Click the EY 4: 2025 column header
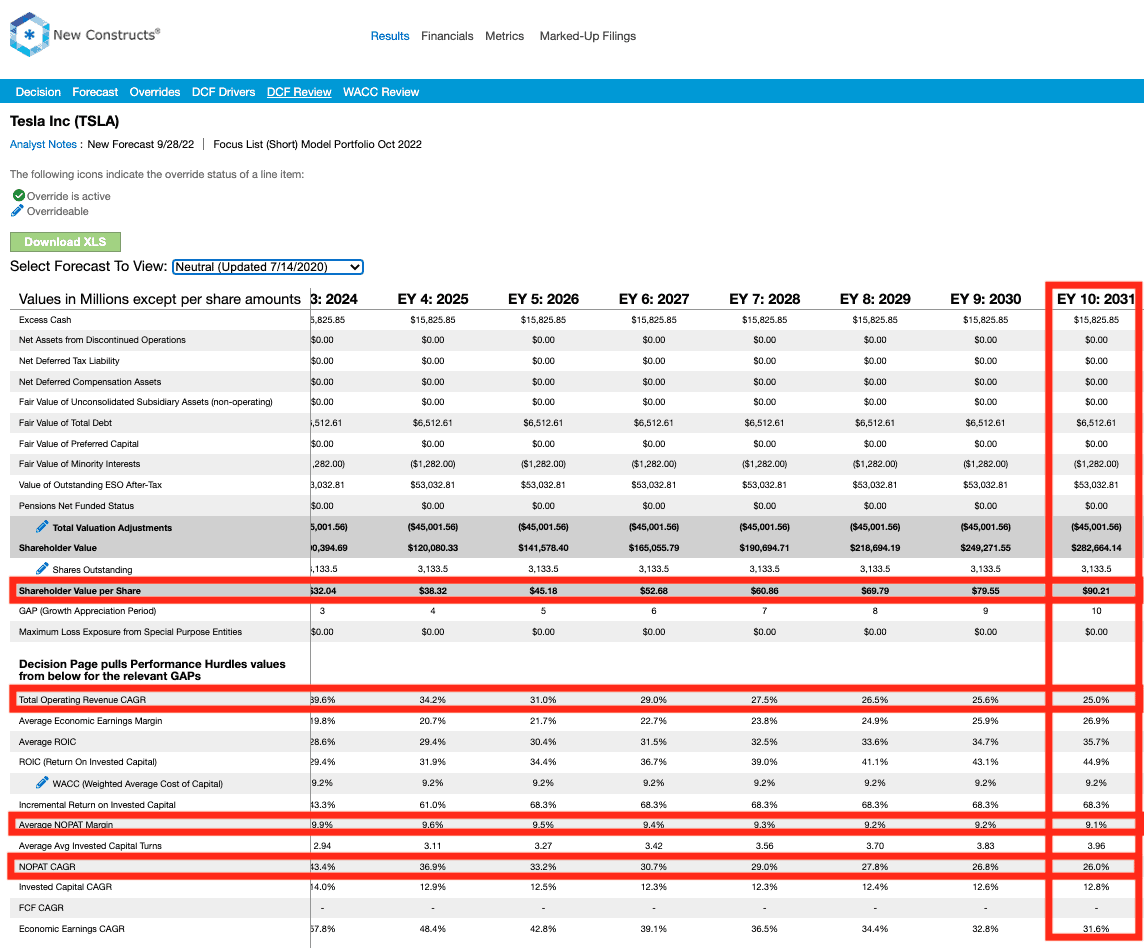 point(433,299)
